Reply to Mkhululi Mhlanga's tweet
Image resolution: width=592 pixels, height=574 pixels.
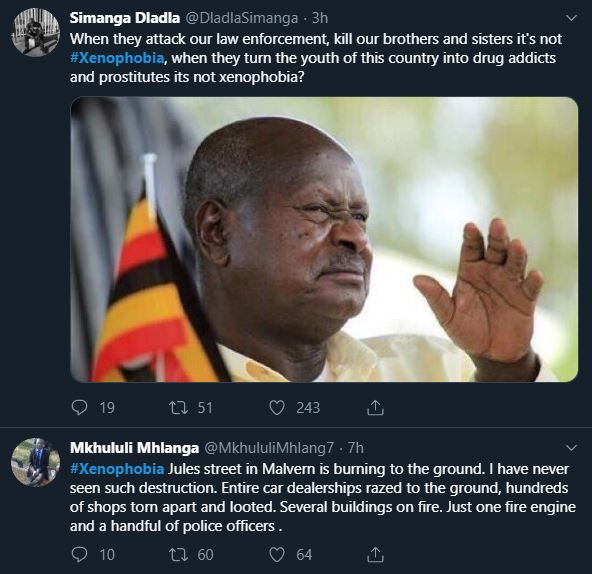79,554
